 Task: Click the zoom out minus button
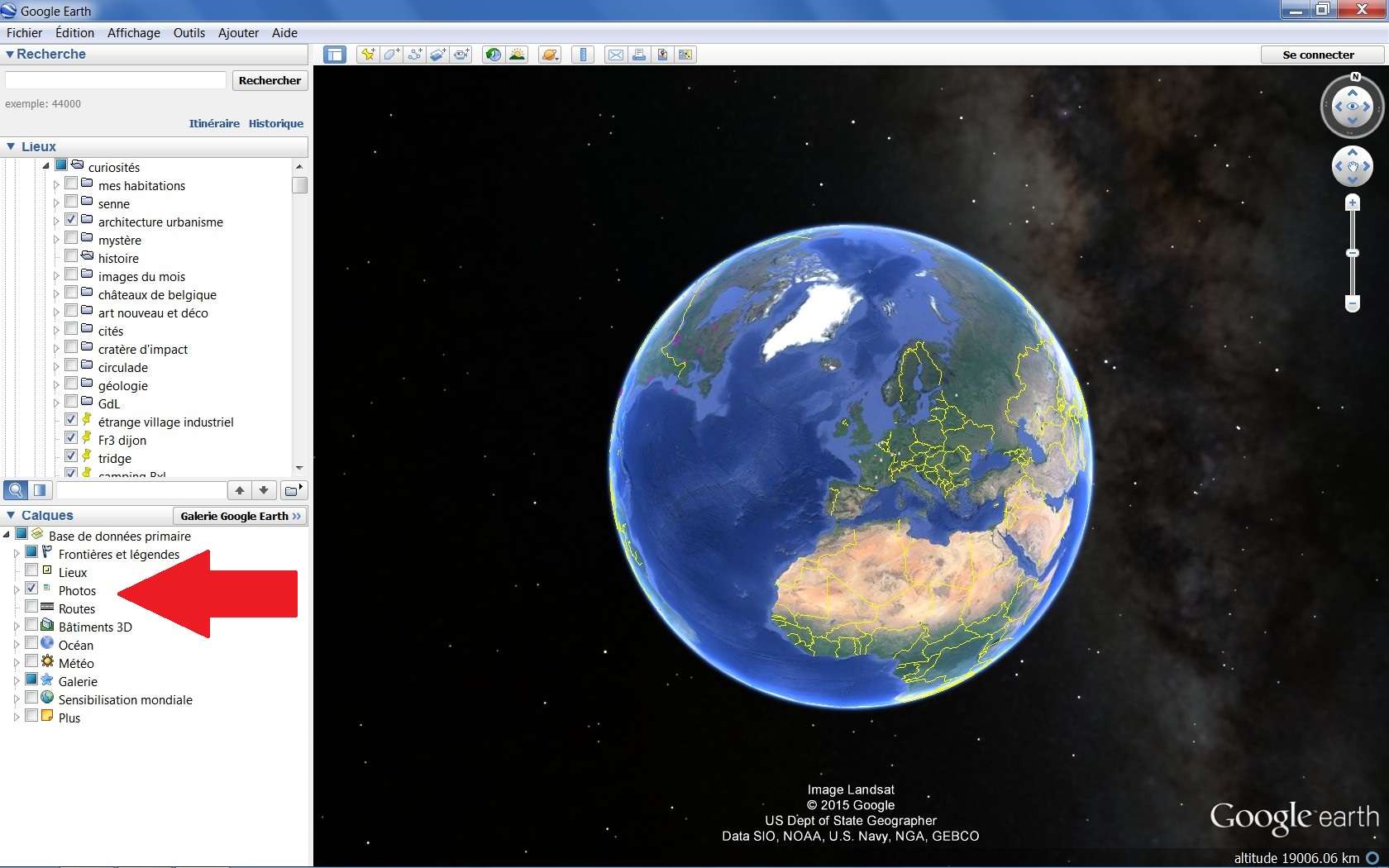click(x=1353, y=304)
